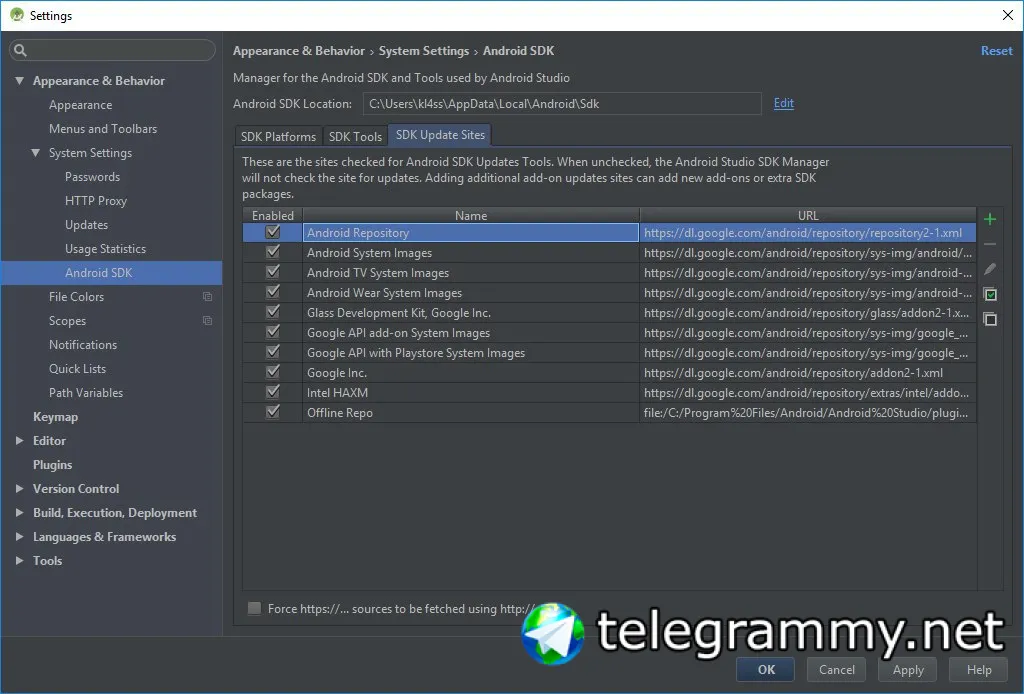Click the Name column header
Viewport: 1024px width, 694px height.
click(471, 215)
